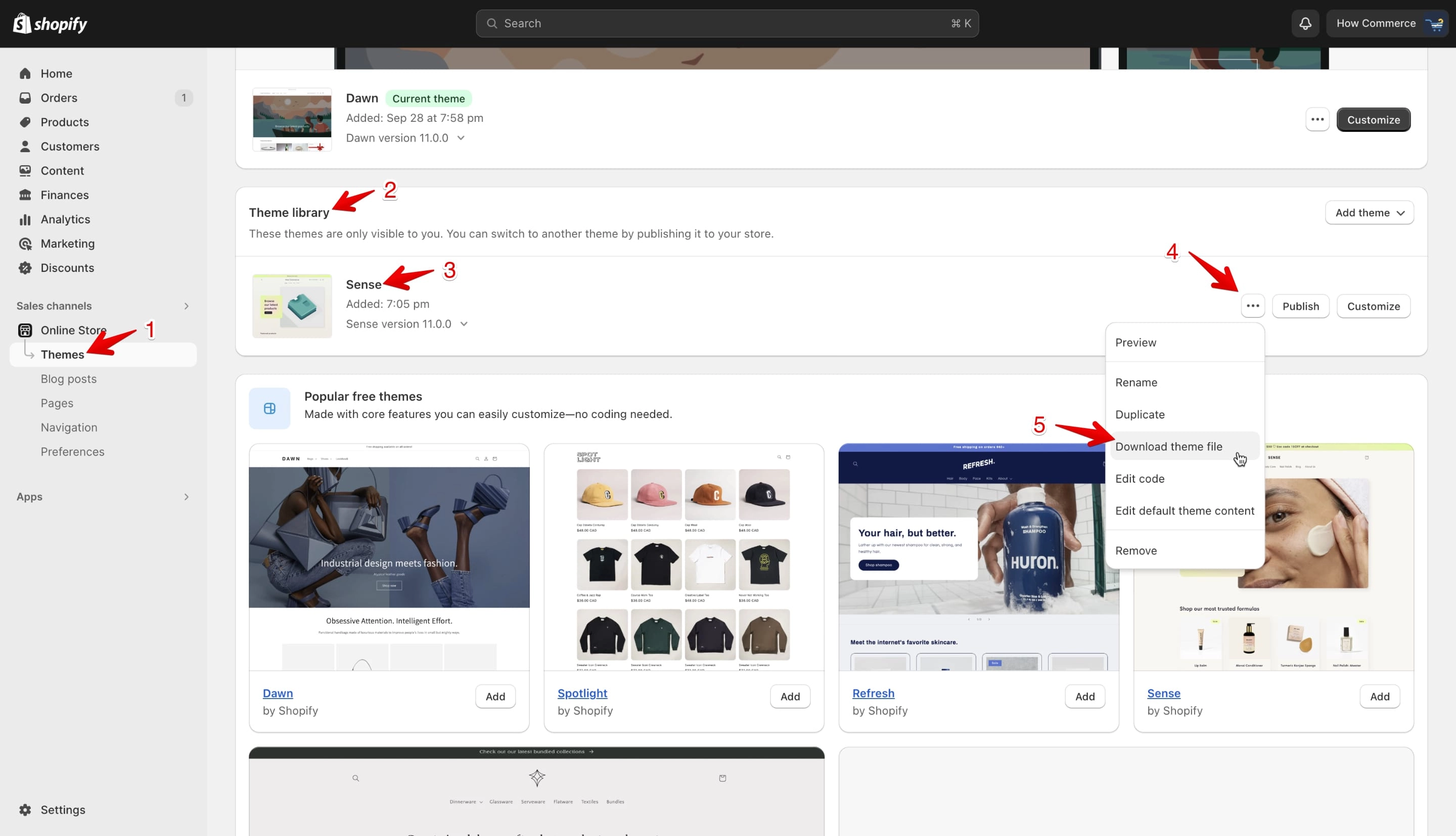Click the Settings gear icon
This screenshot has height=836, width=1456.
click(25, 810)
